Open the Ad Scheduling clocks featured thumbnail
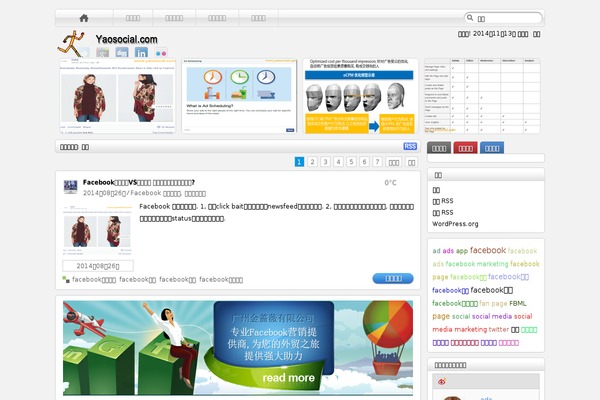 tap(239, 96)
